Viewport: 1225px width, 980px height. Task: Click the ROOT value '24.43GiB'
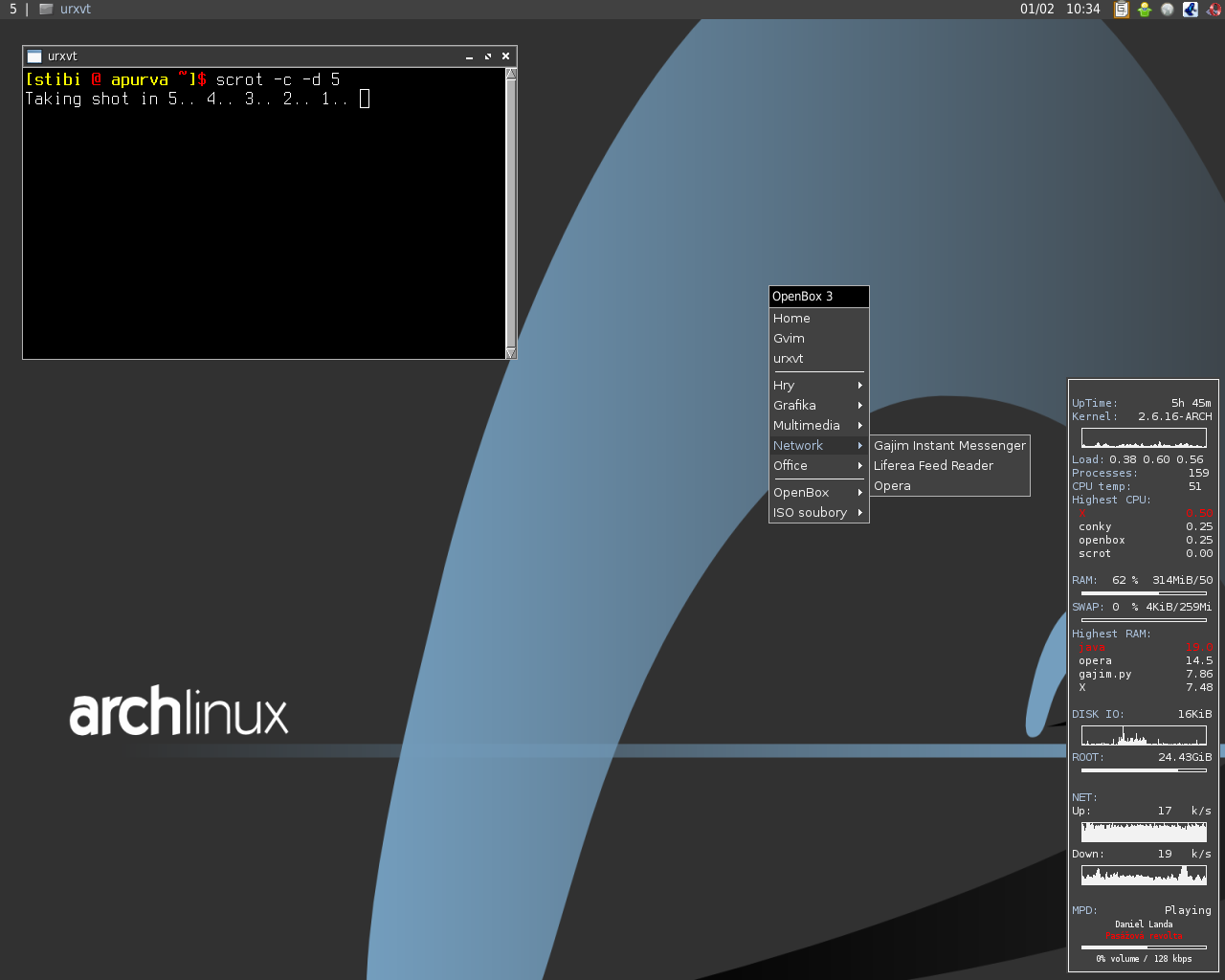click(1185, 757)
